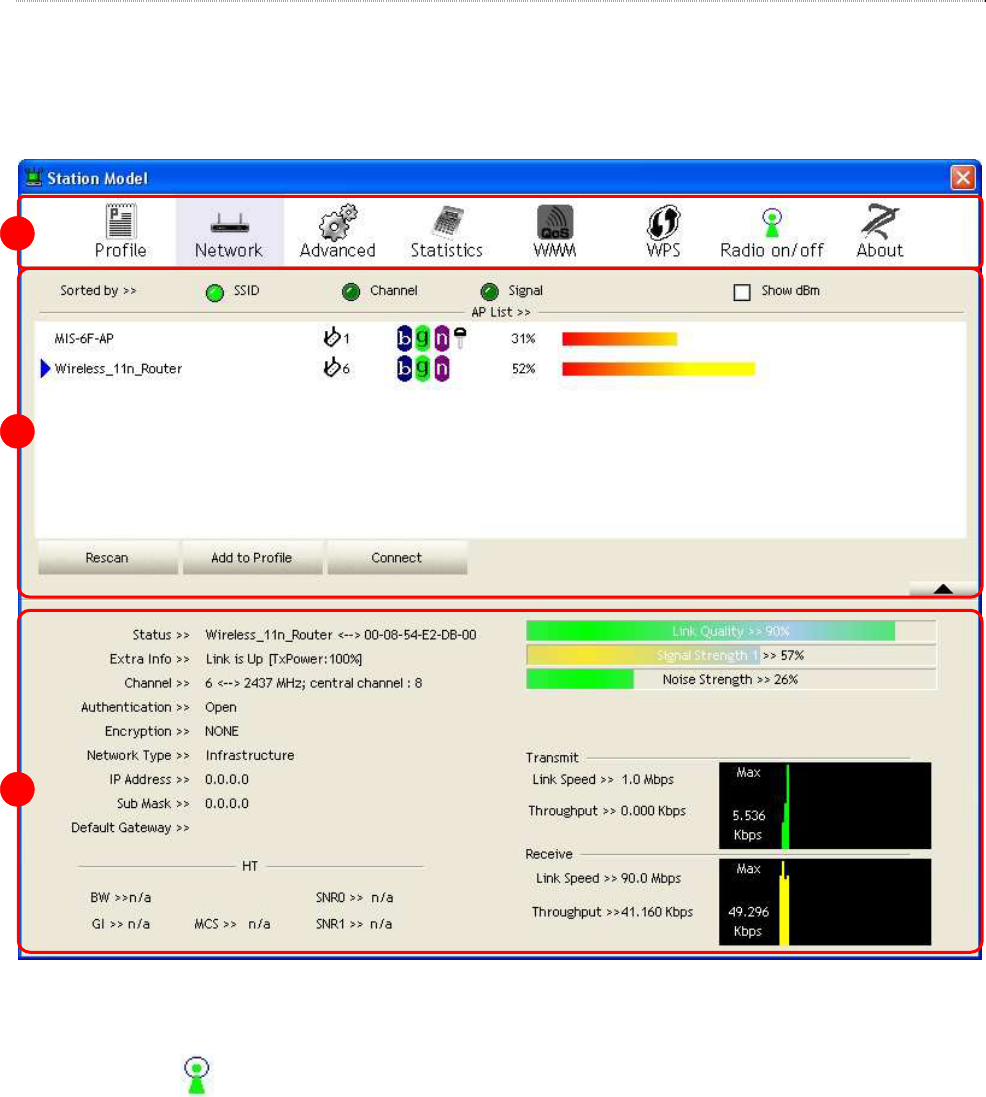Click the 31% signal value

523,339
